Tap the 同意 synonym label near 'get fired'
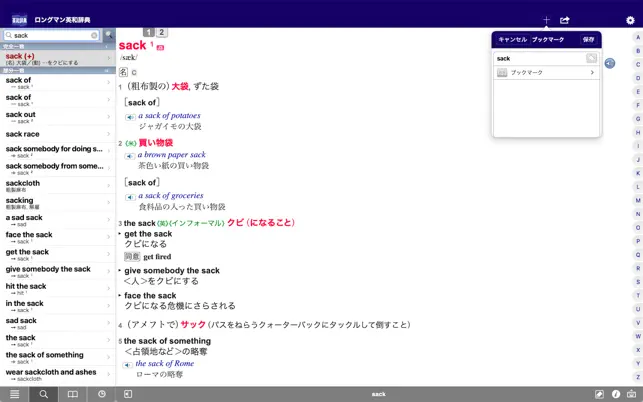 click(132, 257)
